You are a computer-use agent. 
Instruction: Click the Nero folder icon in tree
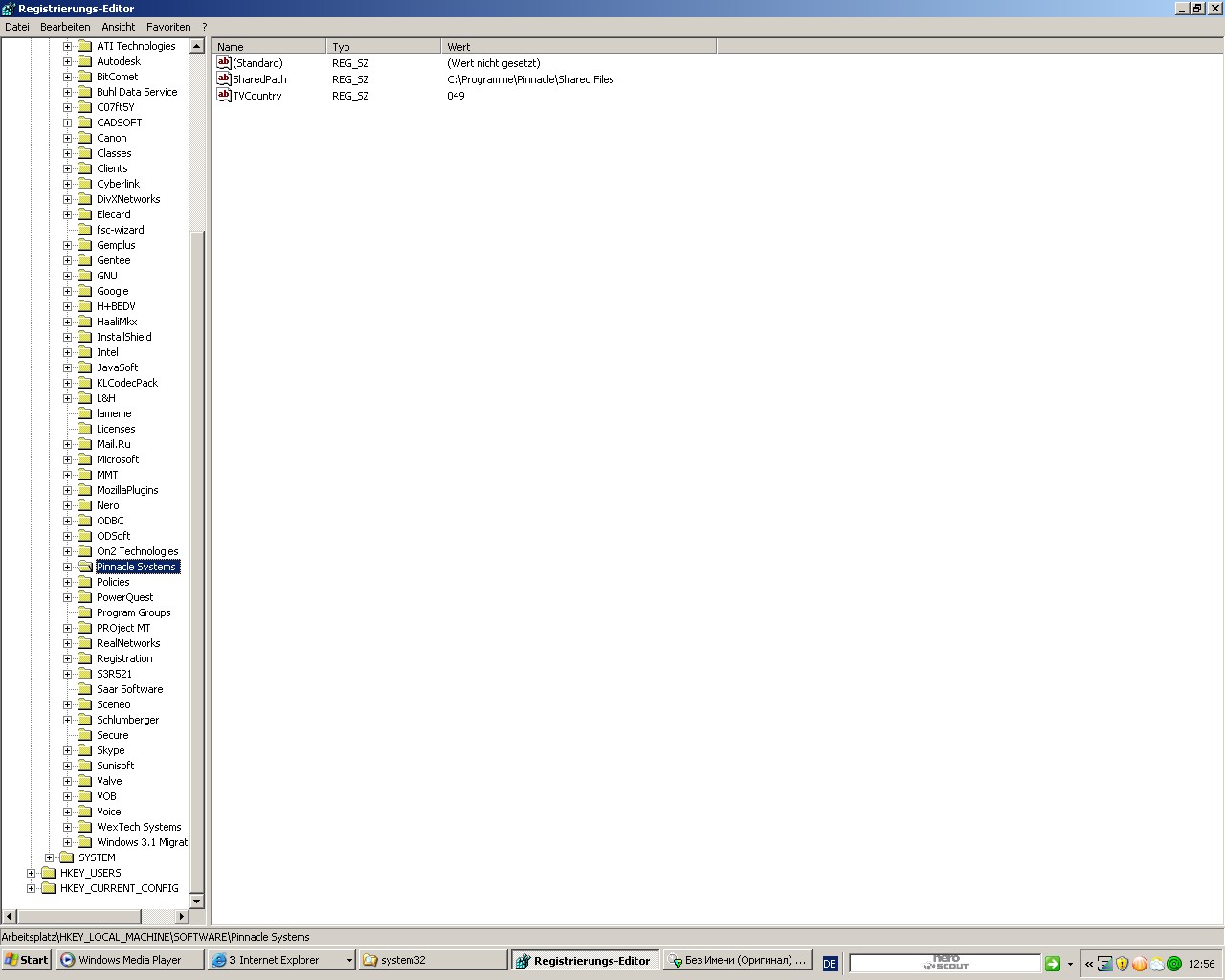[84, 505]
